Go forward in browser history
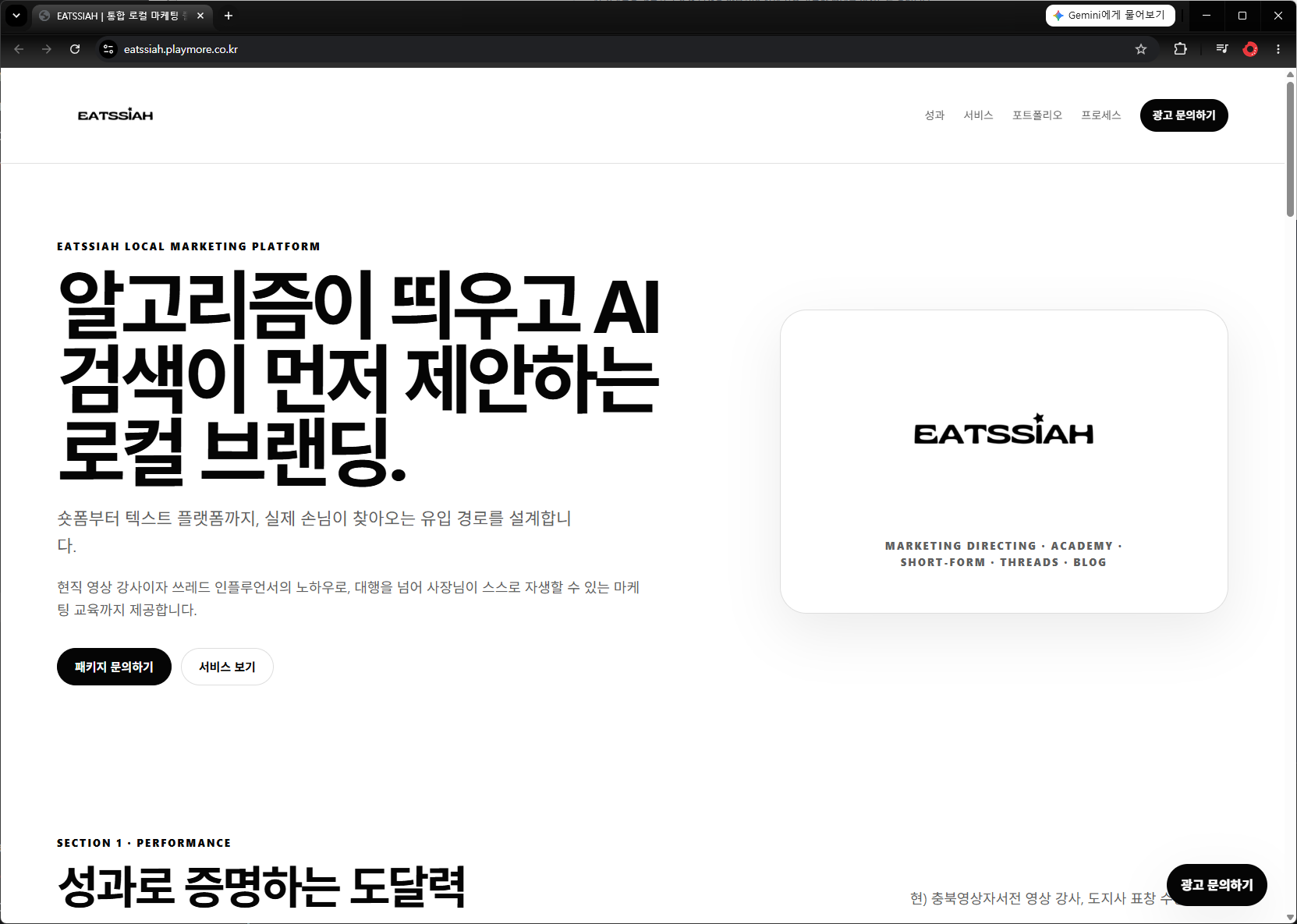The height and width of the screenshot is (924, 1297). tap(47, 49)
